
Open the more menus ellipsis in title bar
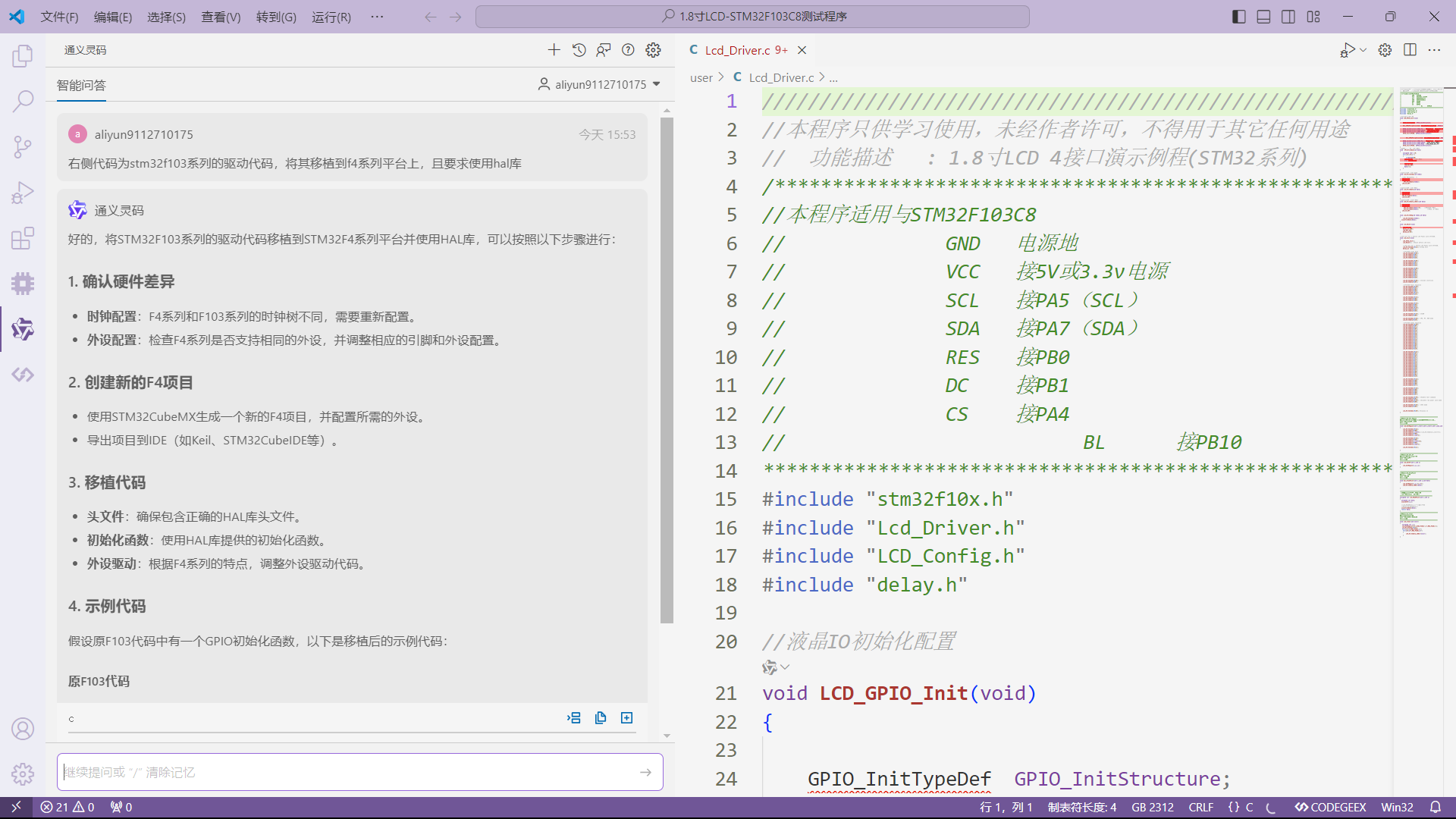(377, 17)
